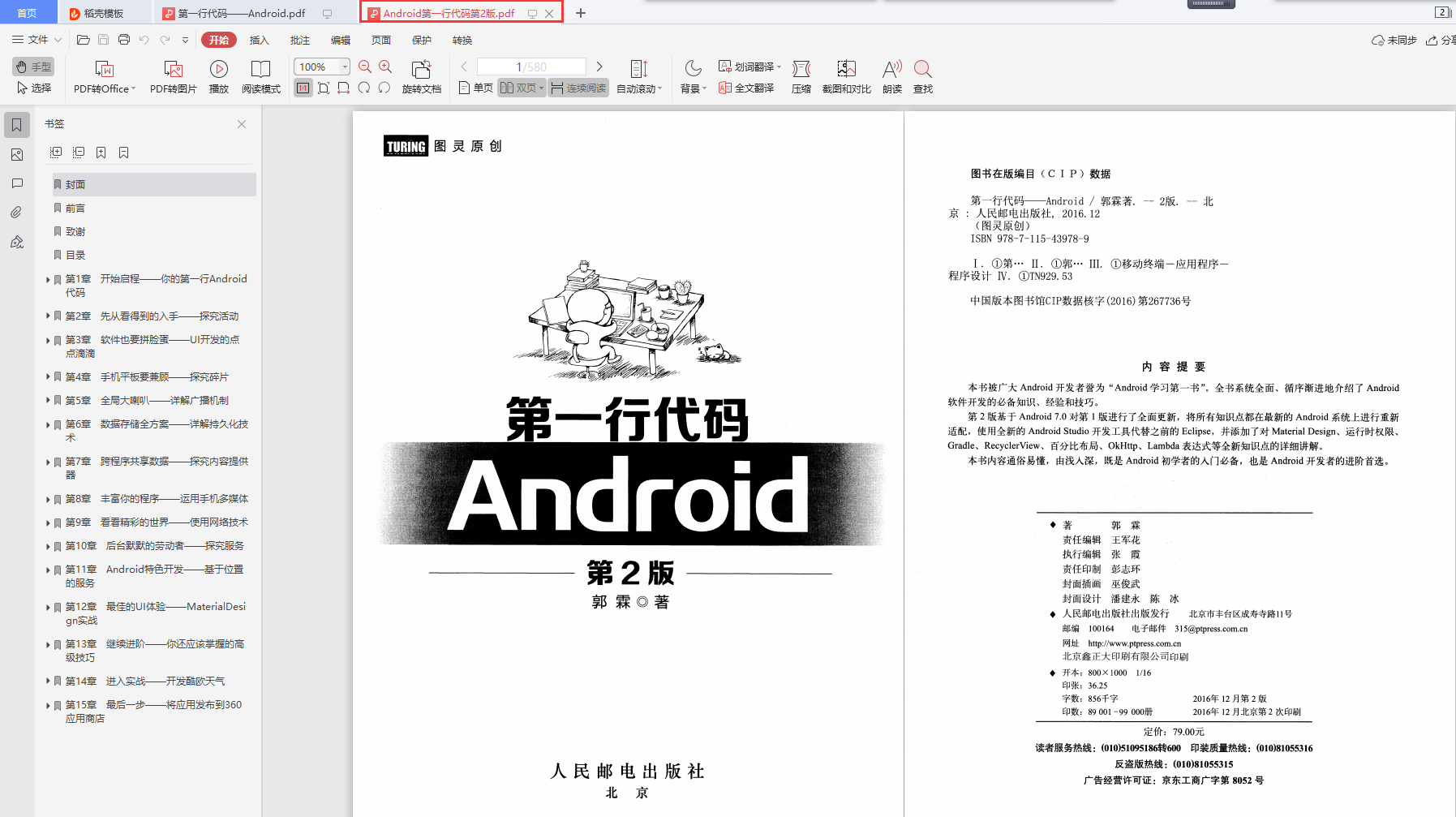Start slideshow with 播放 play icon
This screenshot has width=1456, height=817.
pyautogui.click(x=219, y=69)
